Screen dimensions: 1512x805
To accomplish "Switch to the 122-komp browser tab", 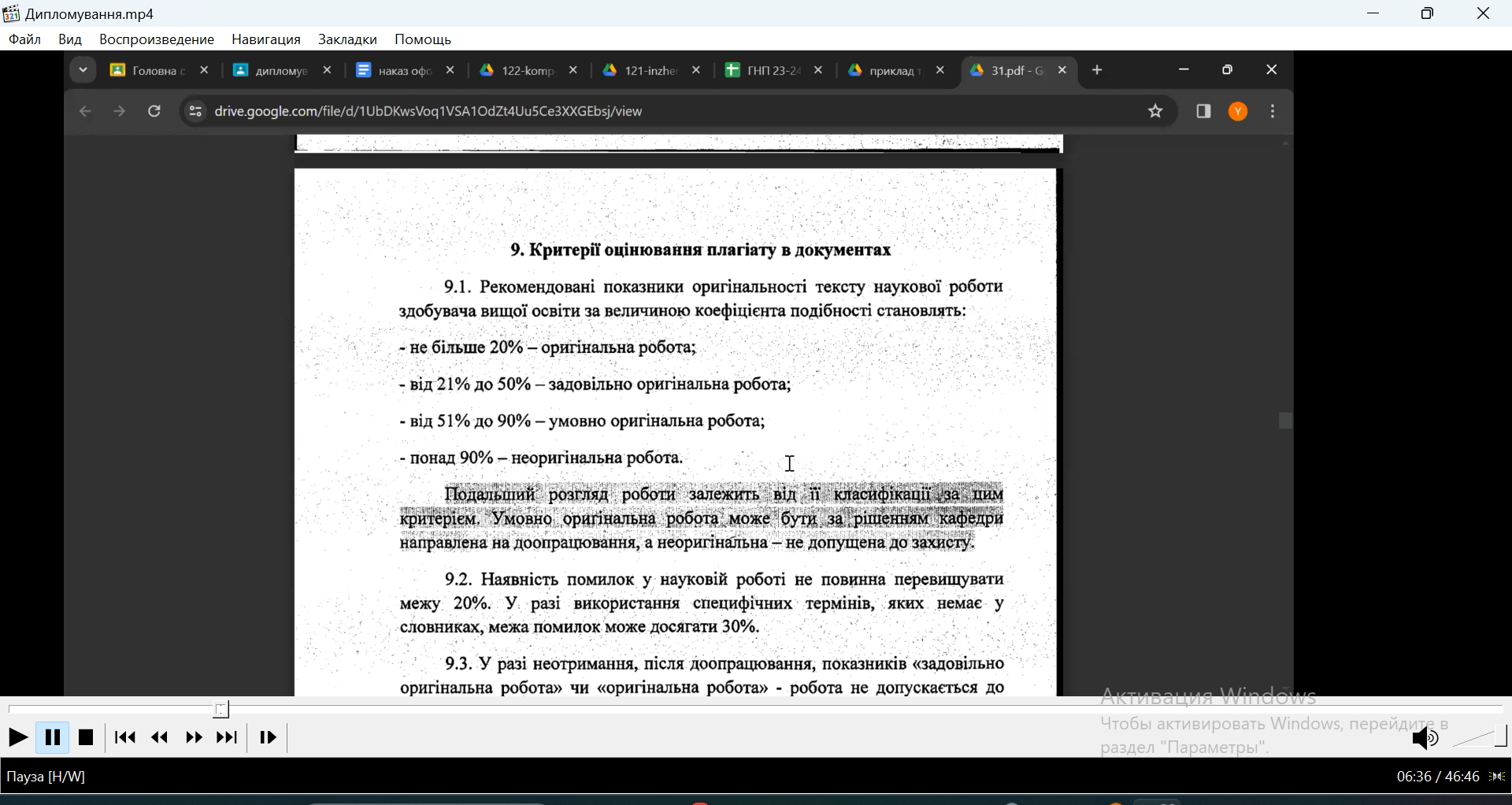I will 517,71.
